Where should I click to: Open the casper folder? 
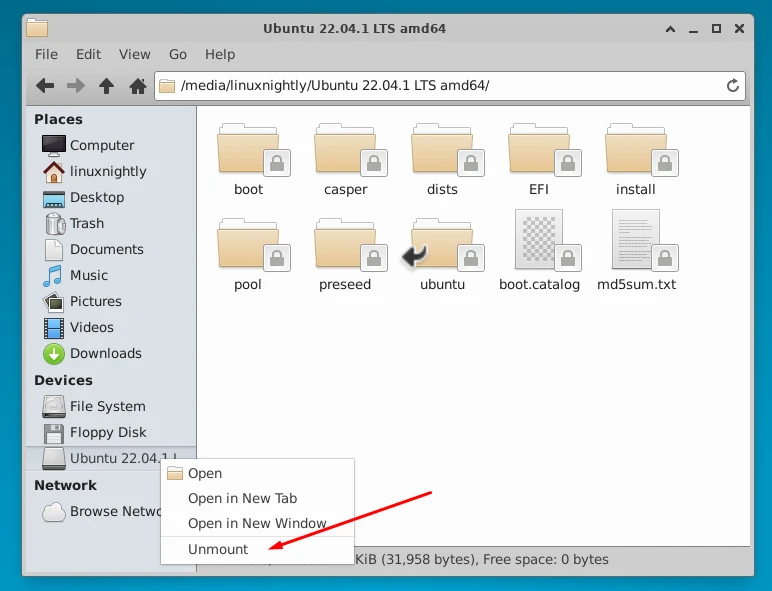pos(345,160)
